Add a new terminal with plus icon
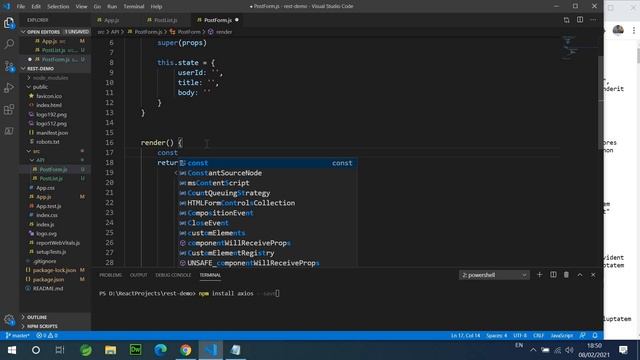This screenshot has height=360, width=640. click(540, 275)
